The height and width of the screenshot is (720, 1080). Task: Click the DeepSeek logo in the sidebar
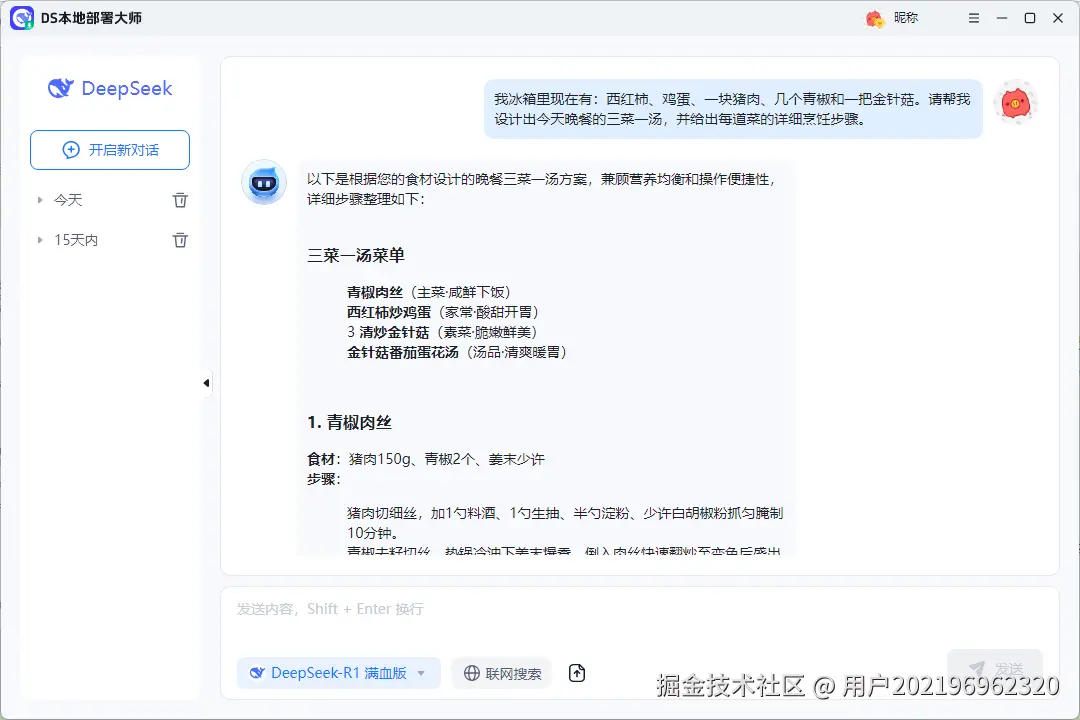(x=109, y=89)
